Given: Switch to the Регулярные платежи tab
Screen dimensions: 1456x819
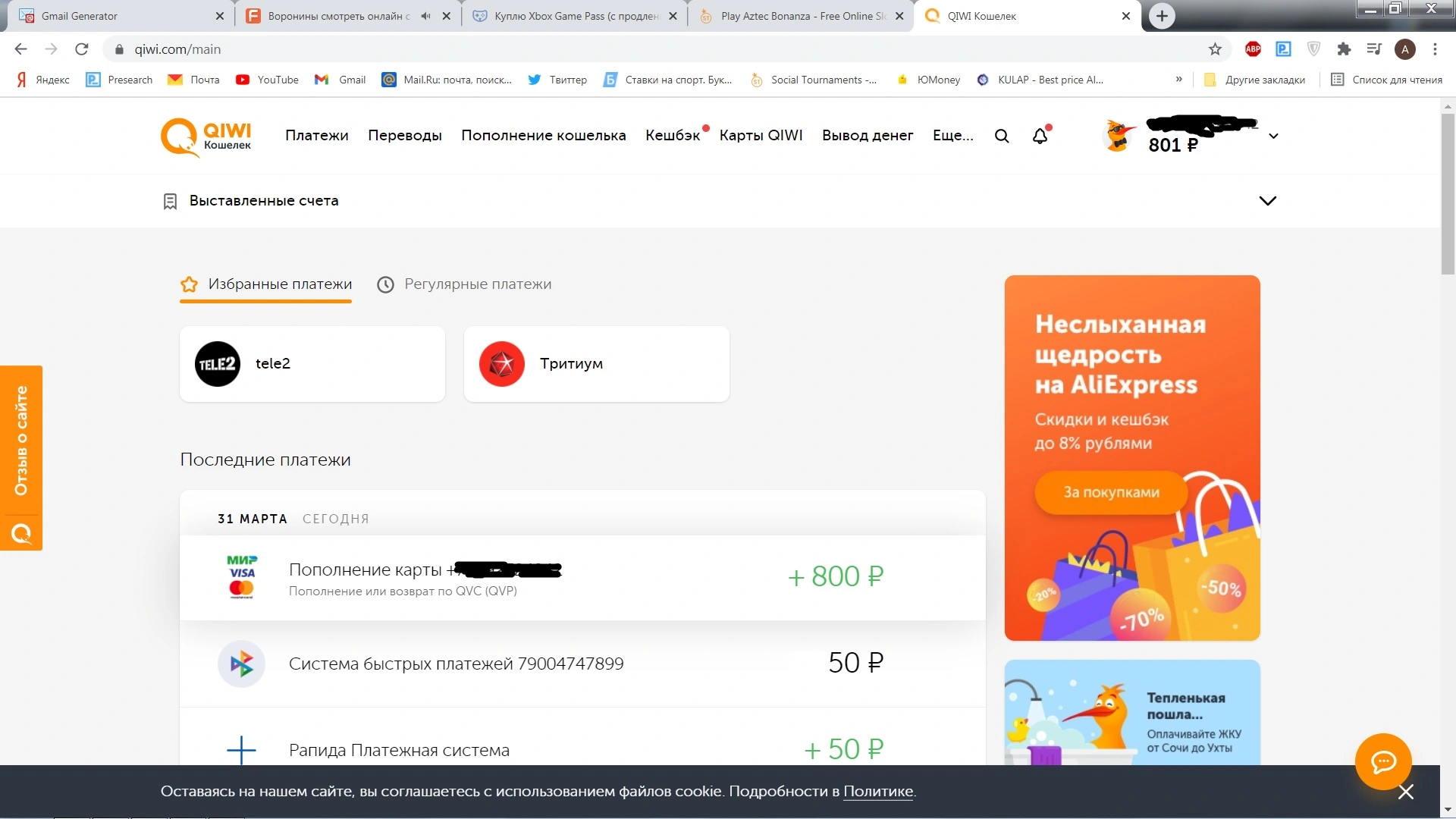Looking at the screenshot, I should (464, 285).
